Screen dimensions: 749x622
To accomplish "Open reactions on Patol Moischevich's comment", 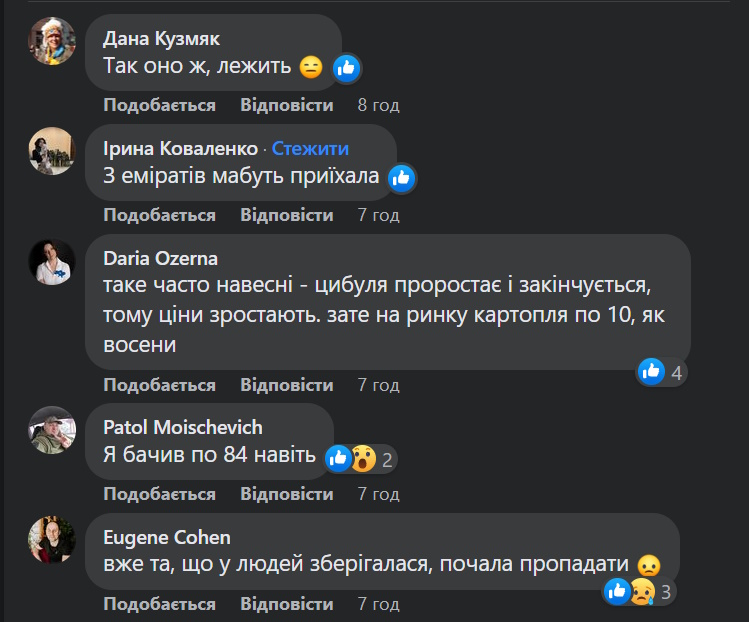I will pyautogui.click(x=361, y=459).
